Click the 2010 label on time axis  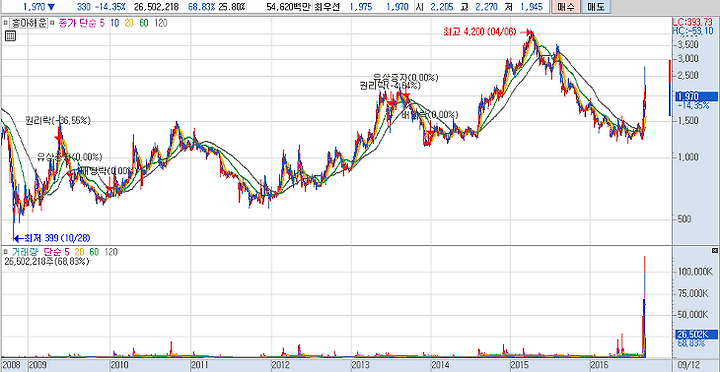tap(119, 365)
